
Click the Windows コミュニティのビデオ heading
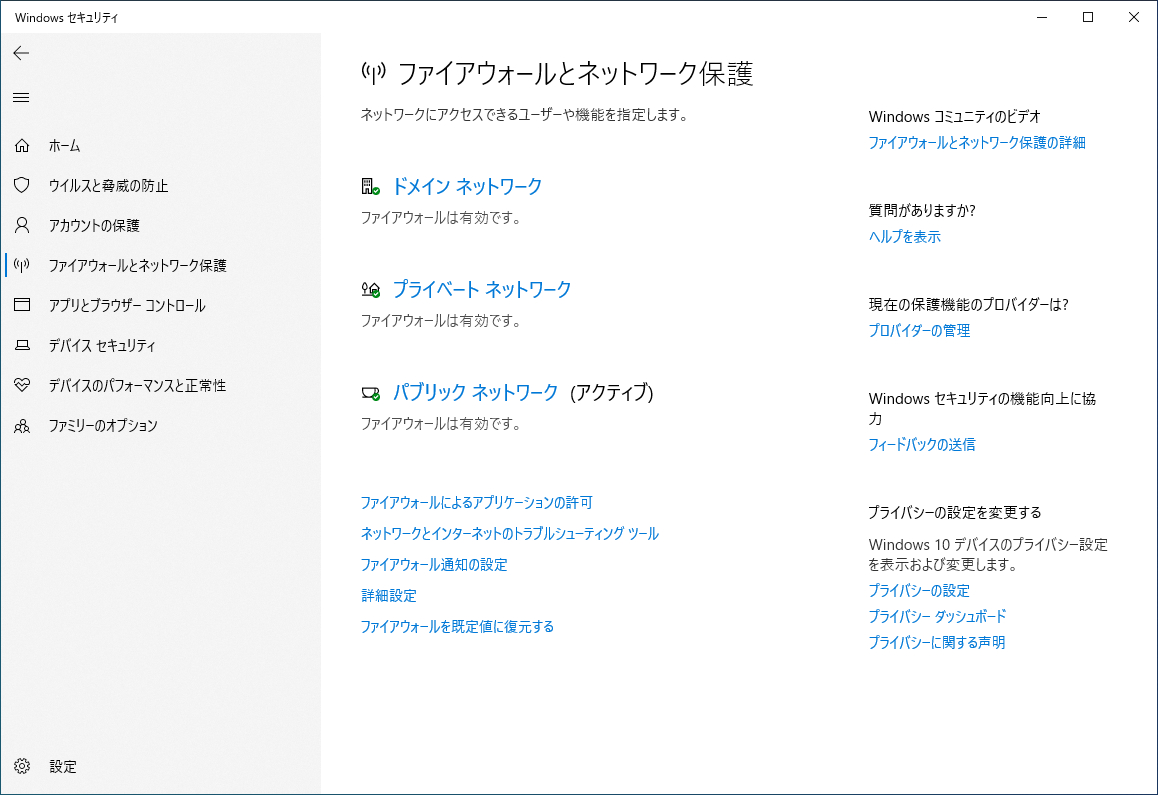(955, 117)
